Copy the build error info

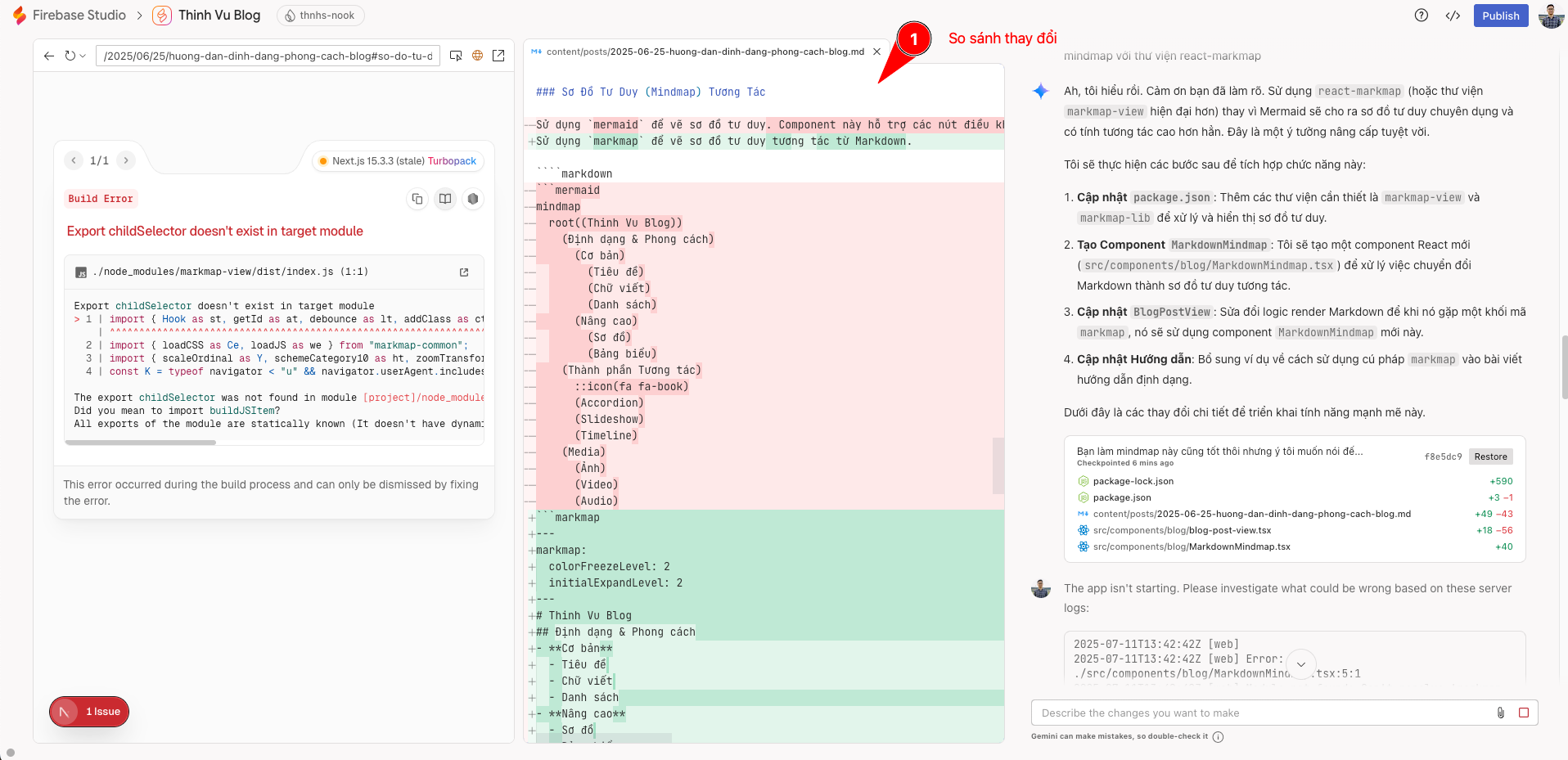point(417,199)
